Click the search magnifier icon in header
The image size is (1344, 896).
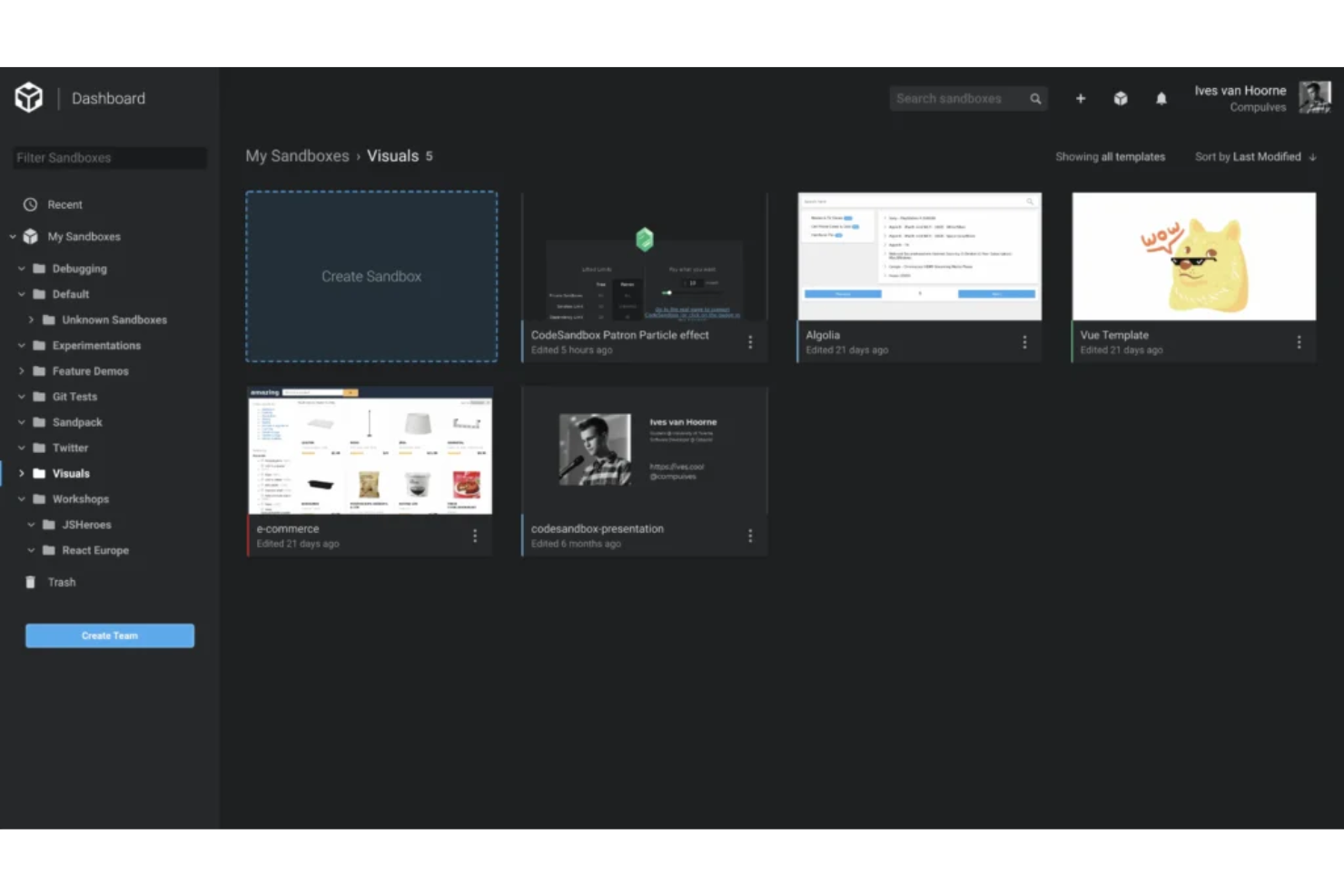click(1034, 98)
